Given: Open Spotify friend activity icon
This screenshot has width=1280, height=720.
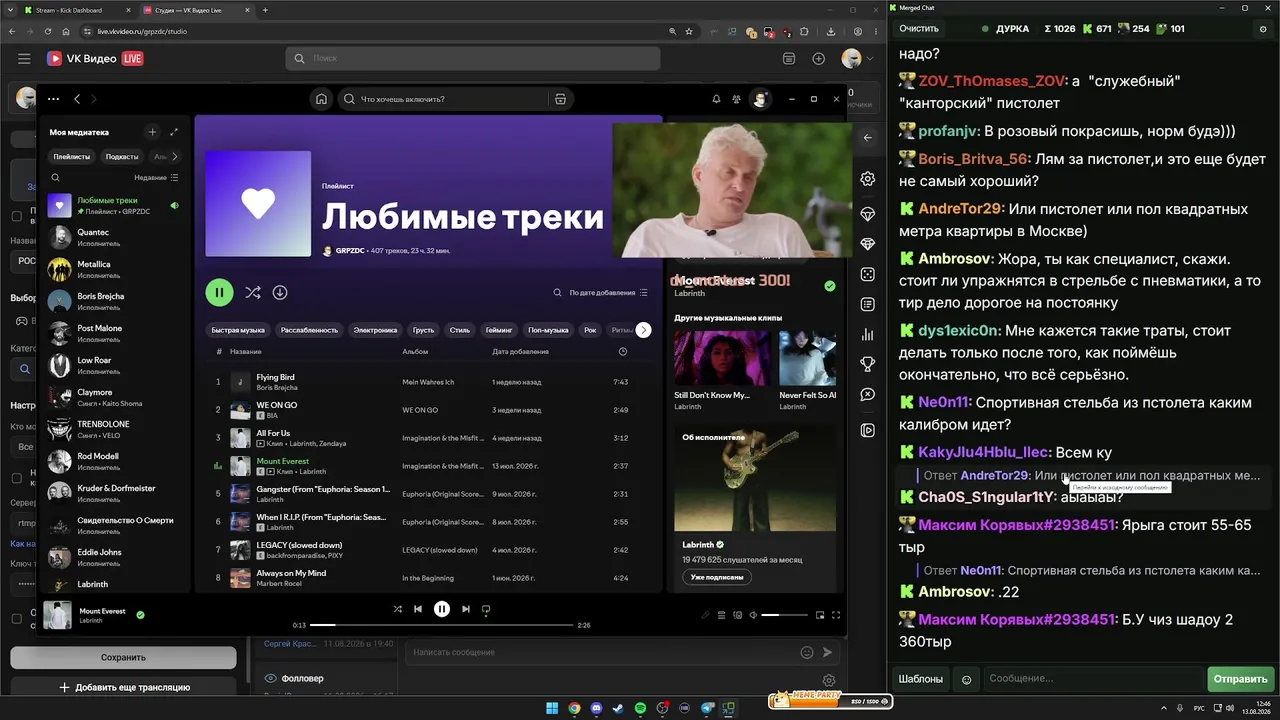Looking at the screenshot, I should pos(737,99).
